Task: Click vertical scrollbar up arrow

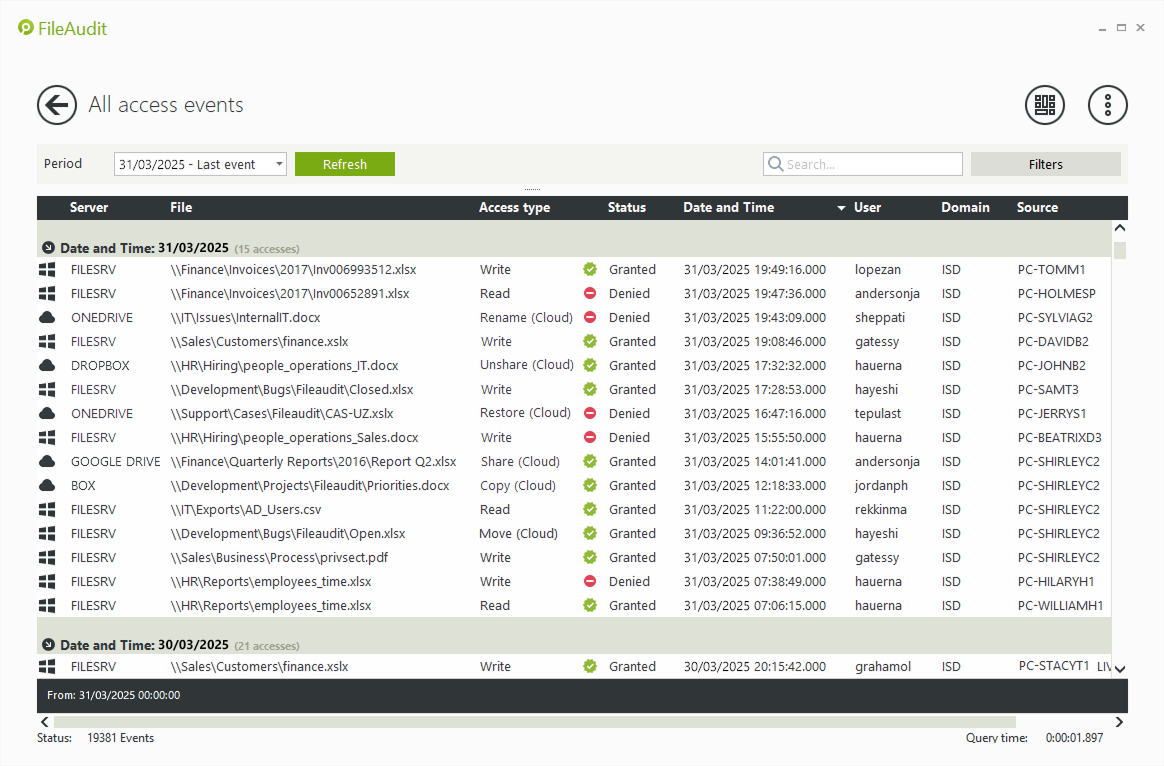Action: point(1119,228)
